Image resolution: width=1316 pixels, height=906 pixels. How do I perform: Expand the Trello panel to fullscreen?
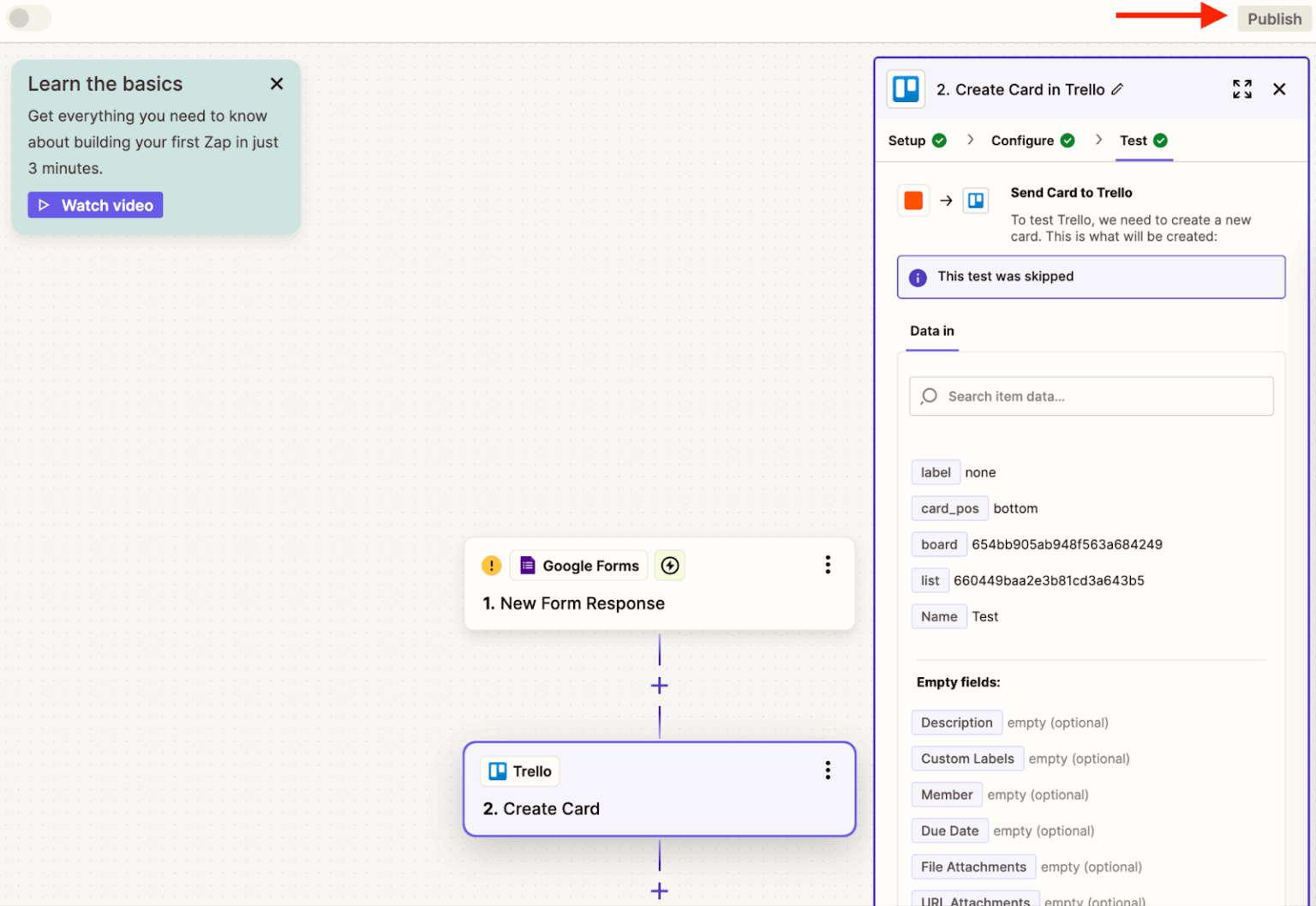pyautogui.click(x=1241, y=88)
